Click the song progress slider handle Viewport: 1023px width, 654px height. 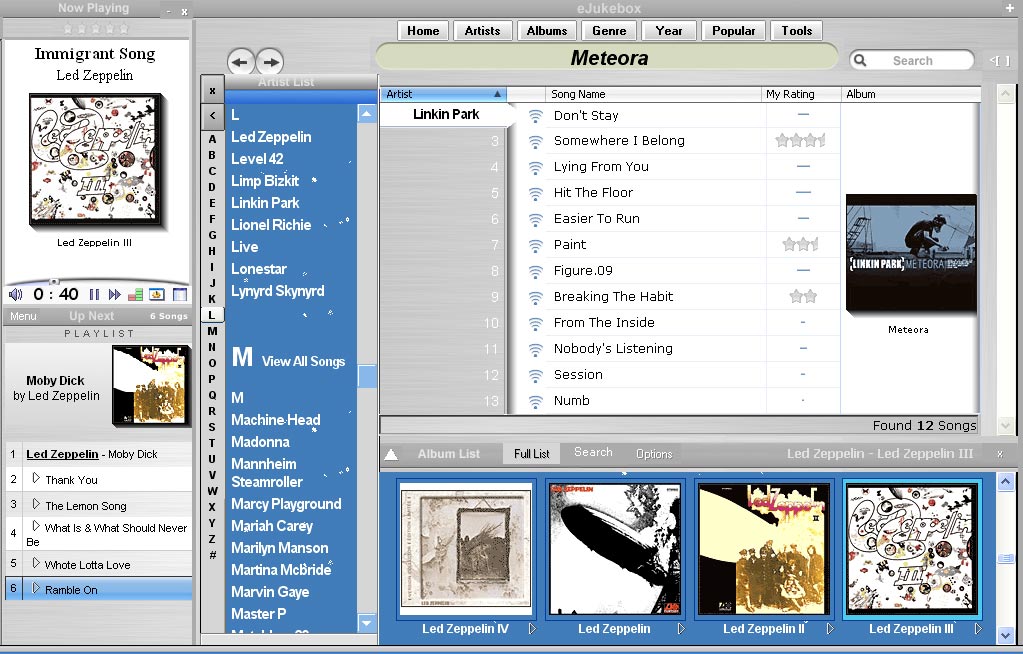coord(54,281)
